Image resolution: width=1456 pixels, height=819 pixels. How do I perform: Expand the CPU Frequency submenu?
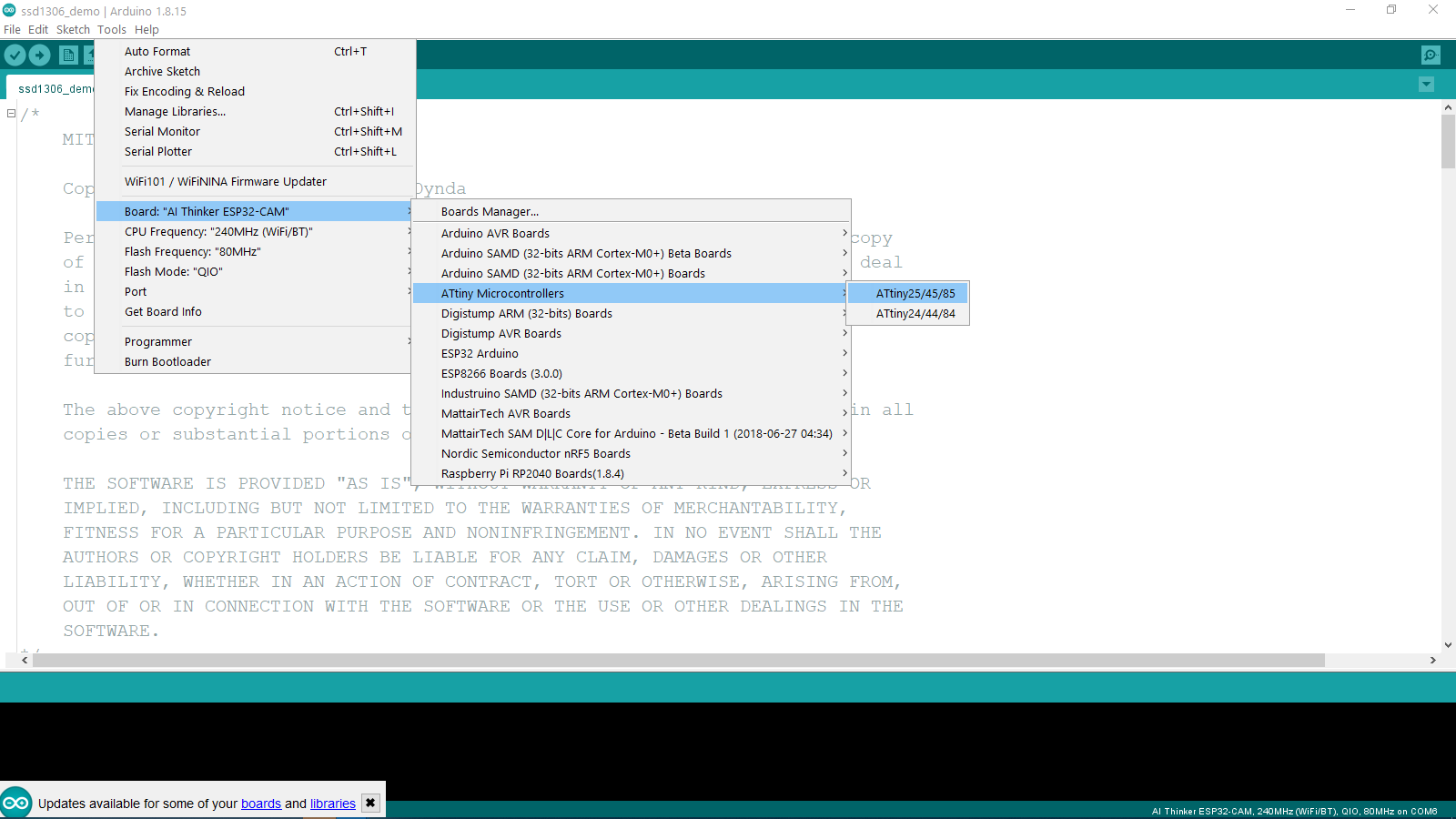(x=255, y=232)
